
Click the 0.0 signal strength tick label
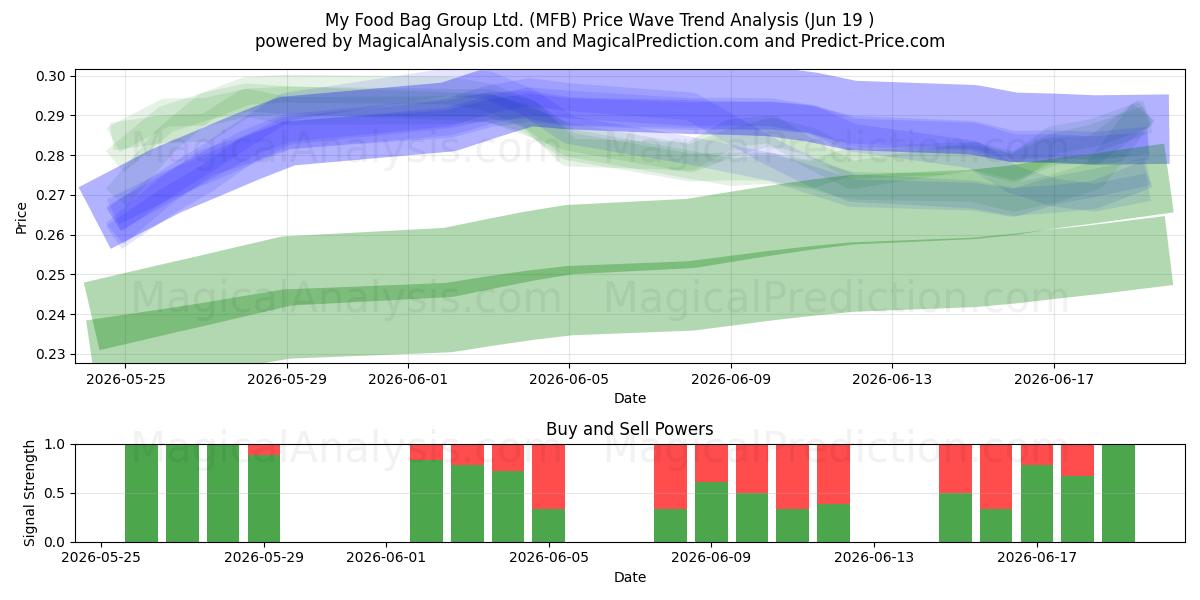pyautogui.click(x=56, y=542)
